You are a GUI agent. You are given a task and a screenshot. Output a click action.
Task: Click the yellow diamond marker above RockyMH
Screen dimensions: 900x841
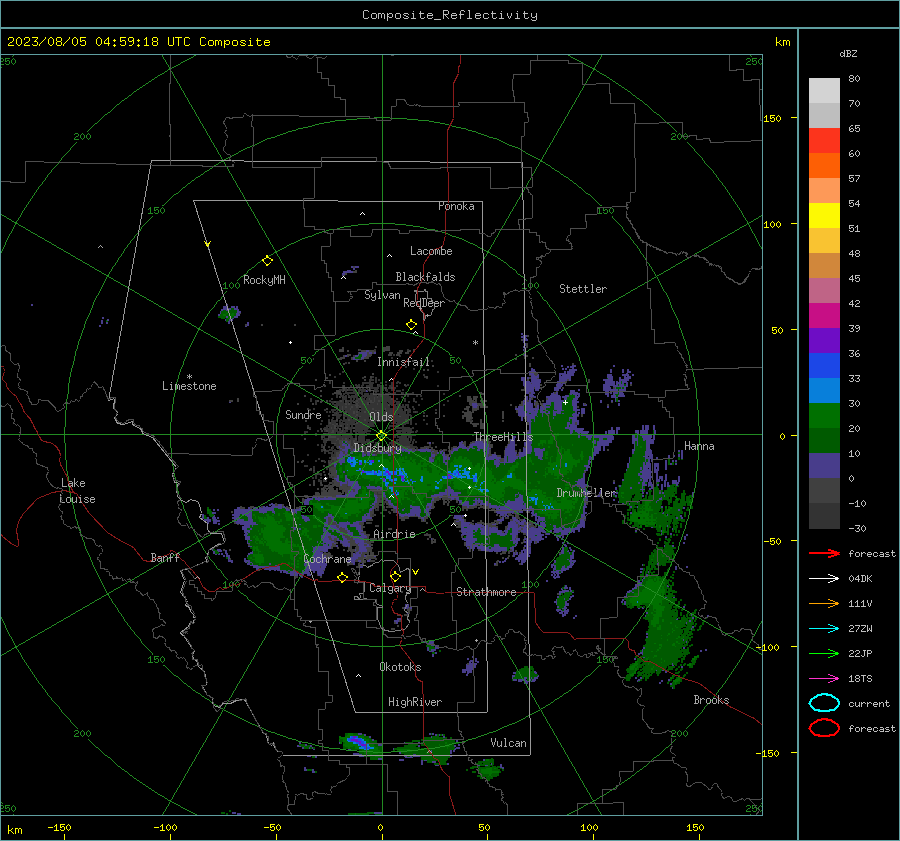click(x=267, y=261)
